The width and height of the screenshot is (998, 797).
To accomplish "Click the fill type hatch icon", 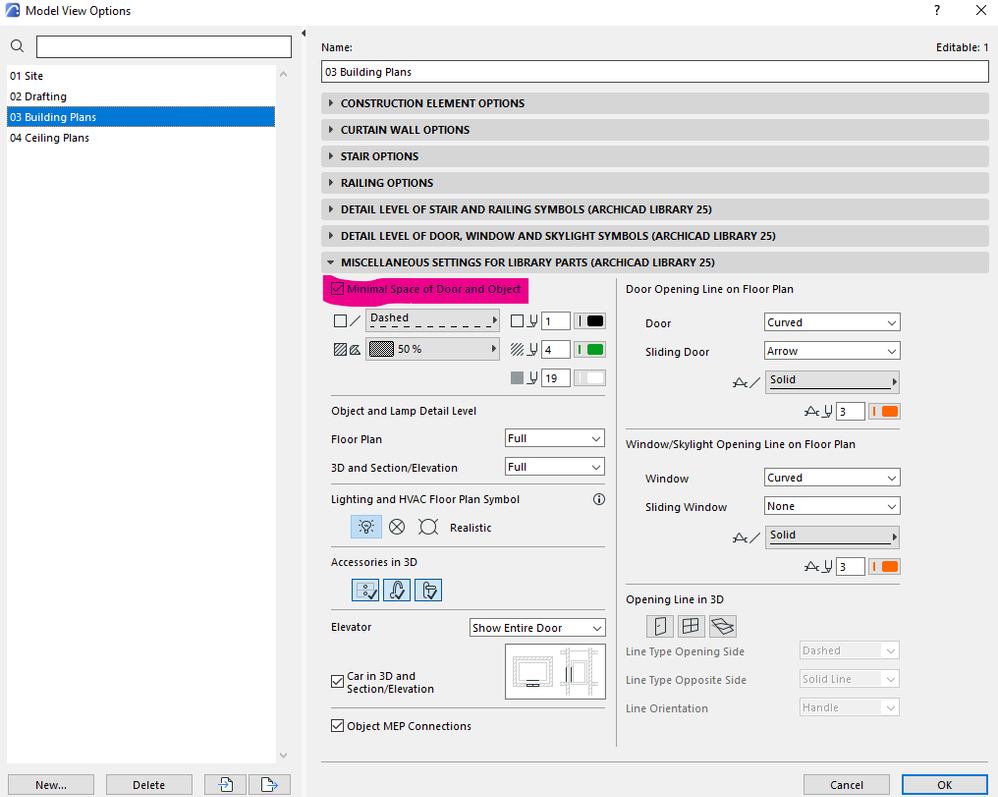I will 347,349.
